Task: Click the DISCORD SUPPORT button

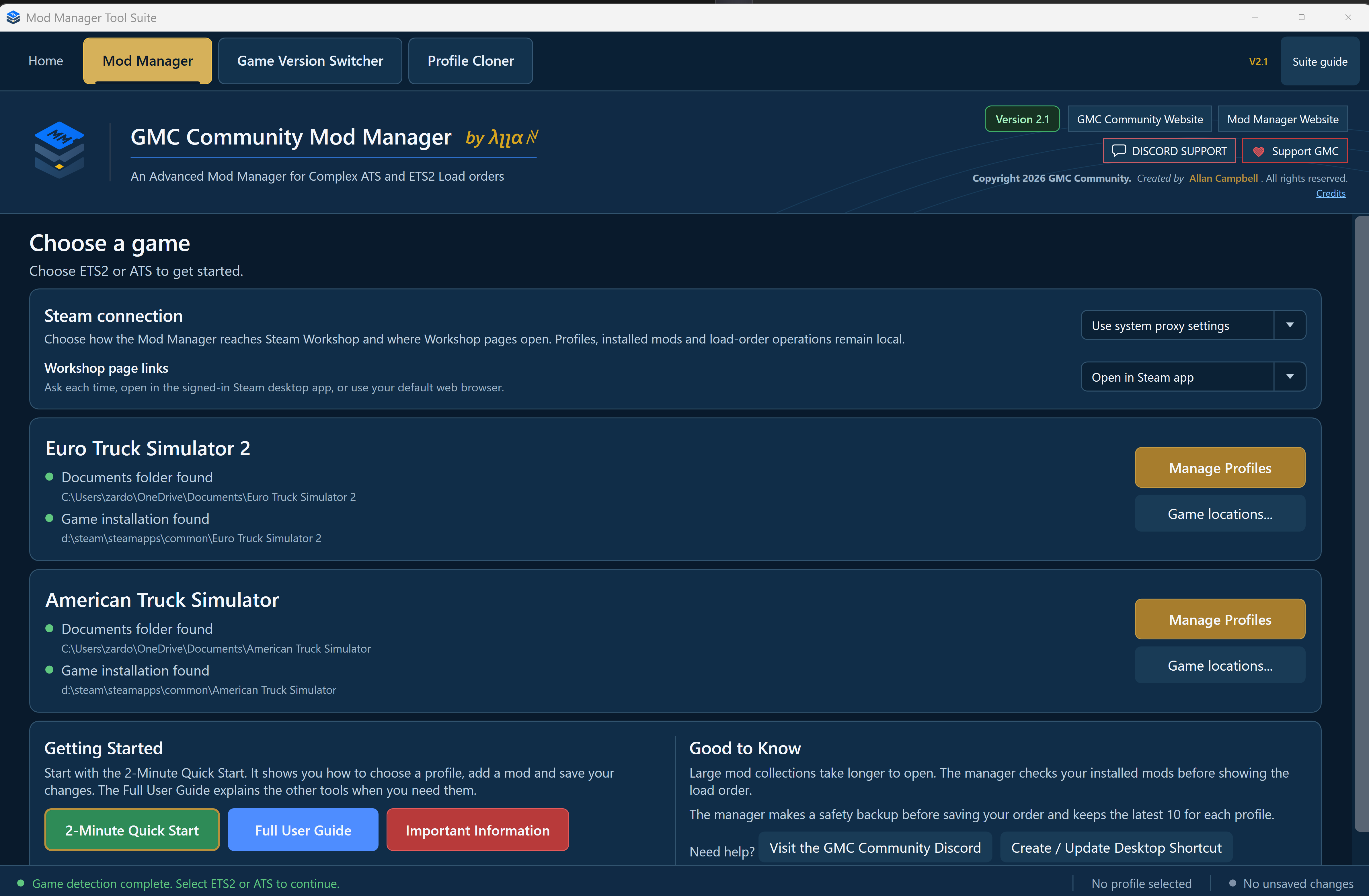Action: pyautogui.click(x=1169, y=151)
